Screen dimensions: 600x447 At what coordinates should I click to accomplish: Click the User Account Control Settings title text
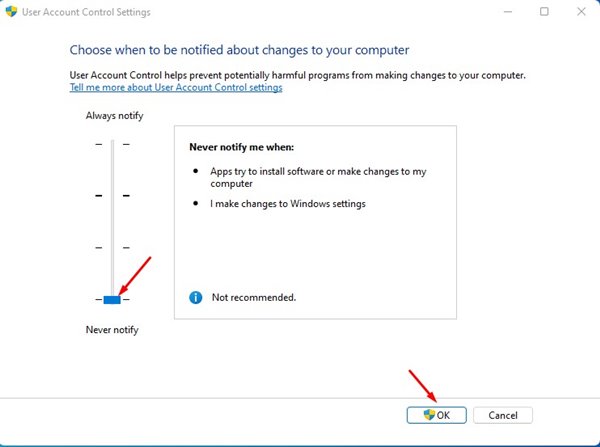pos(88,11)
